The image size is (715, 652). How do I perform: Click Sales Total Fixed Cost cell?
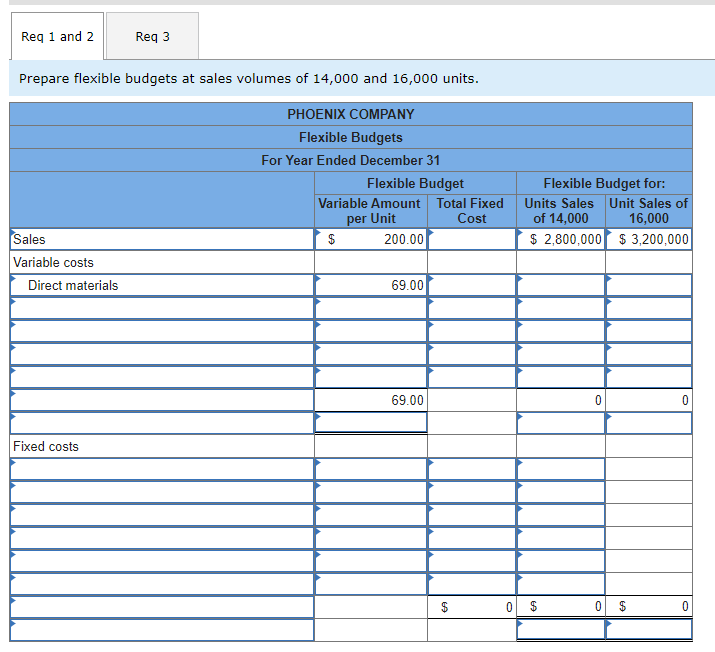click(x=471, y=239)
